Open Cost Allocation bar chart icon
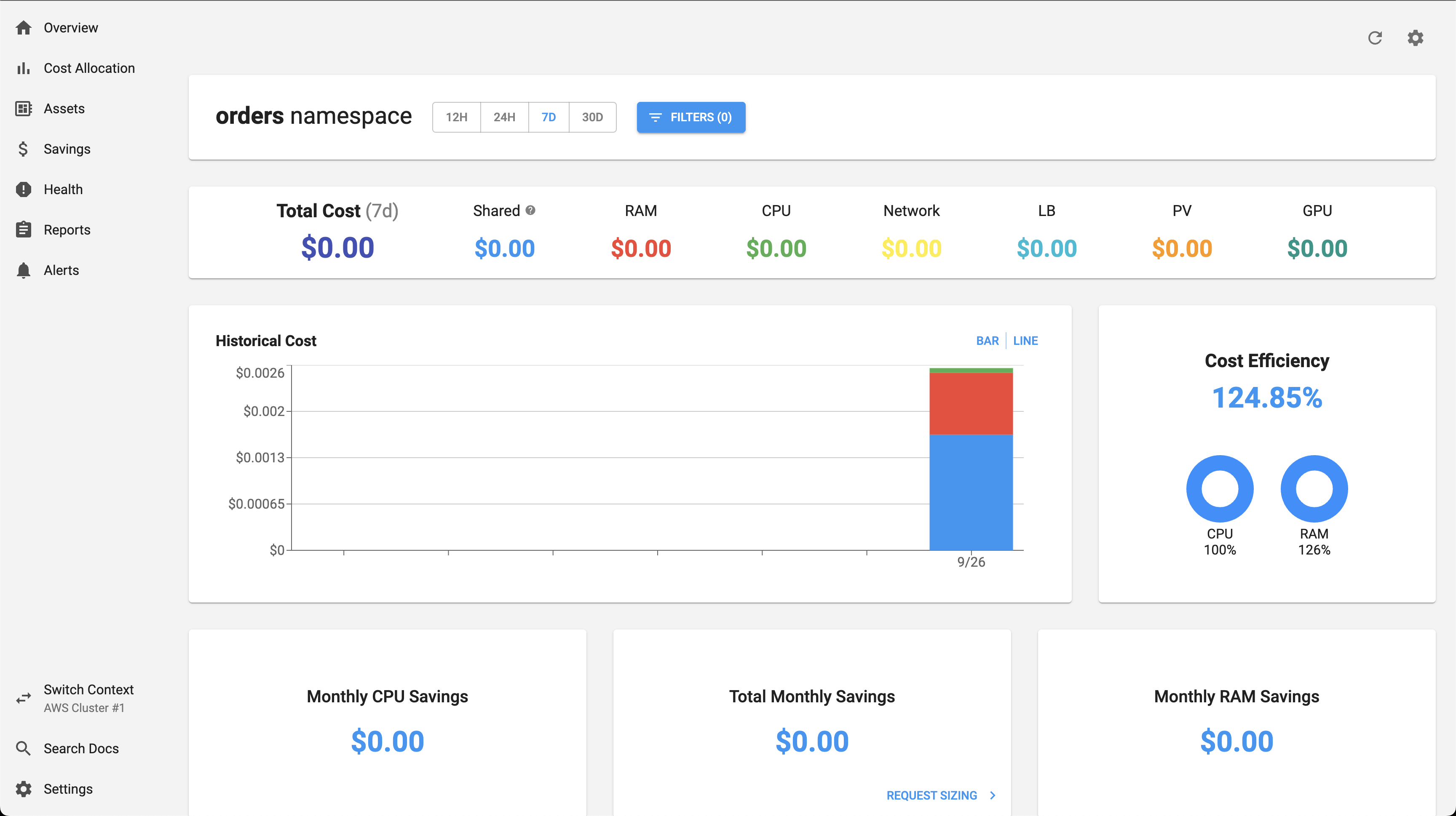The width and height of the screenshot is (1456, 816). (x=23, y=68)
